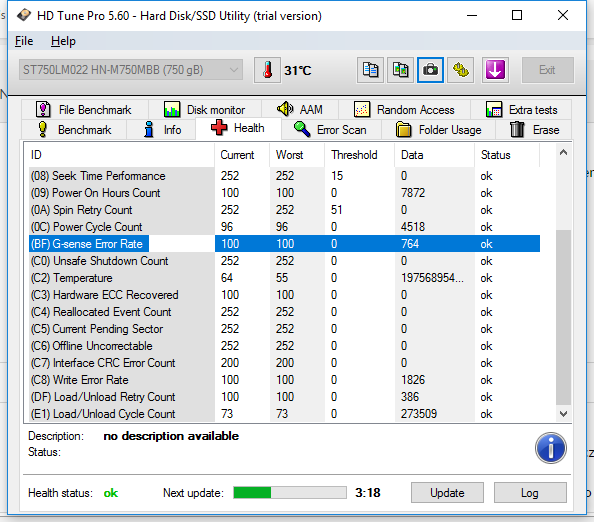Screen dimensions: 594x522
Task: Click the camera save screenshot icon
Action: pos(430,70)
